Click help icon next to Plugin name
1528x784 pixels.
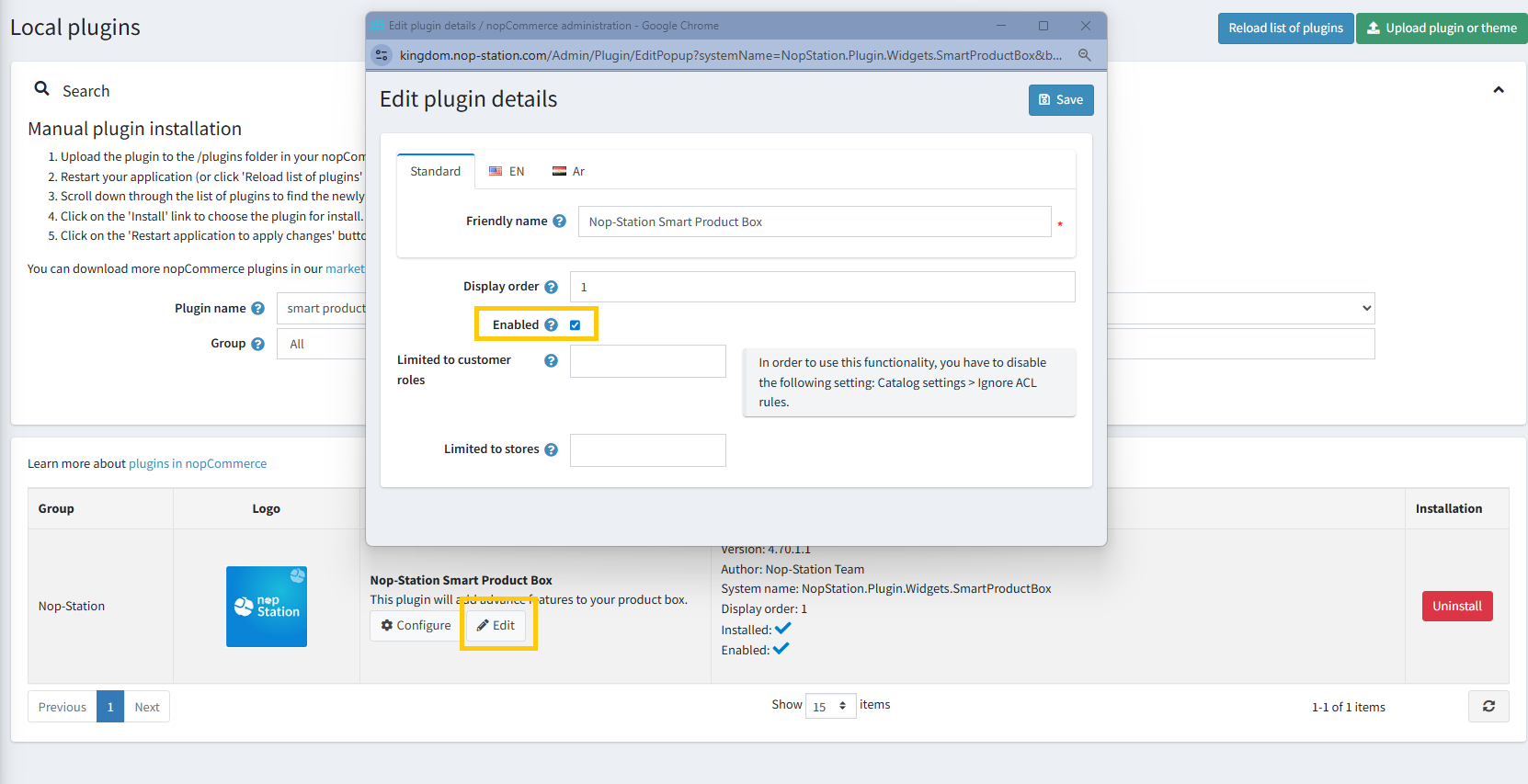tap(257, 309)
